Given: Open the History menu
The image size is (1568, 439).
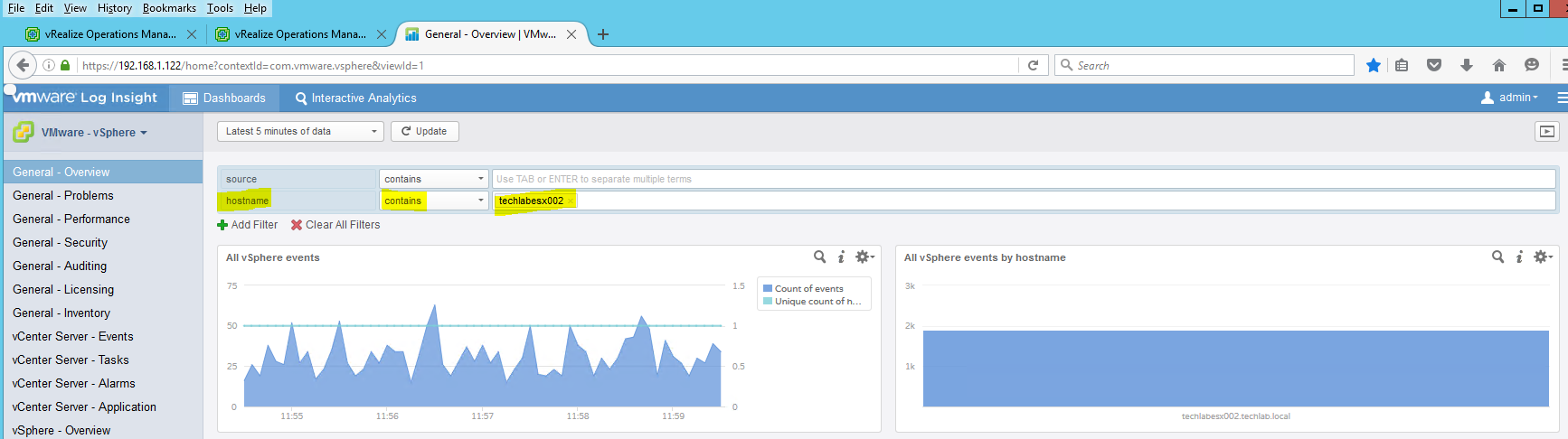Looking at the screenshot, I should tap(115, 8).
